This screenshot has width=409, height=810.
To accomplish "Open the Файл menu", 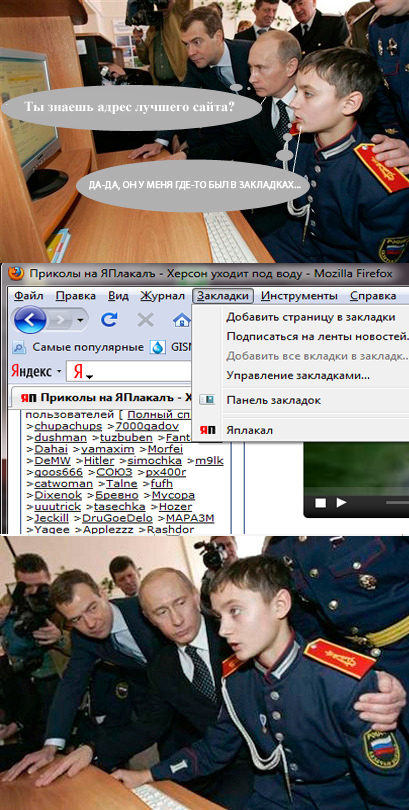I will (x=29, y=296).
